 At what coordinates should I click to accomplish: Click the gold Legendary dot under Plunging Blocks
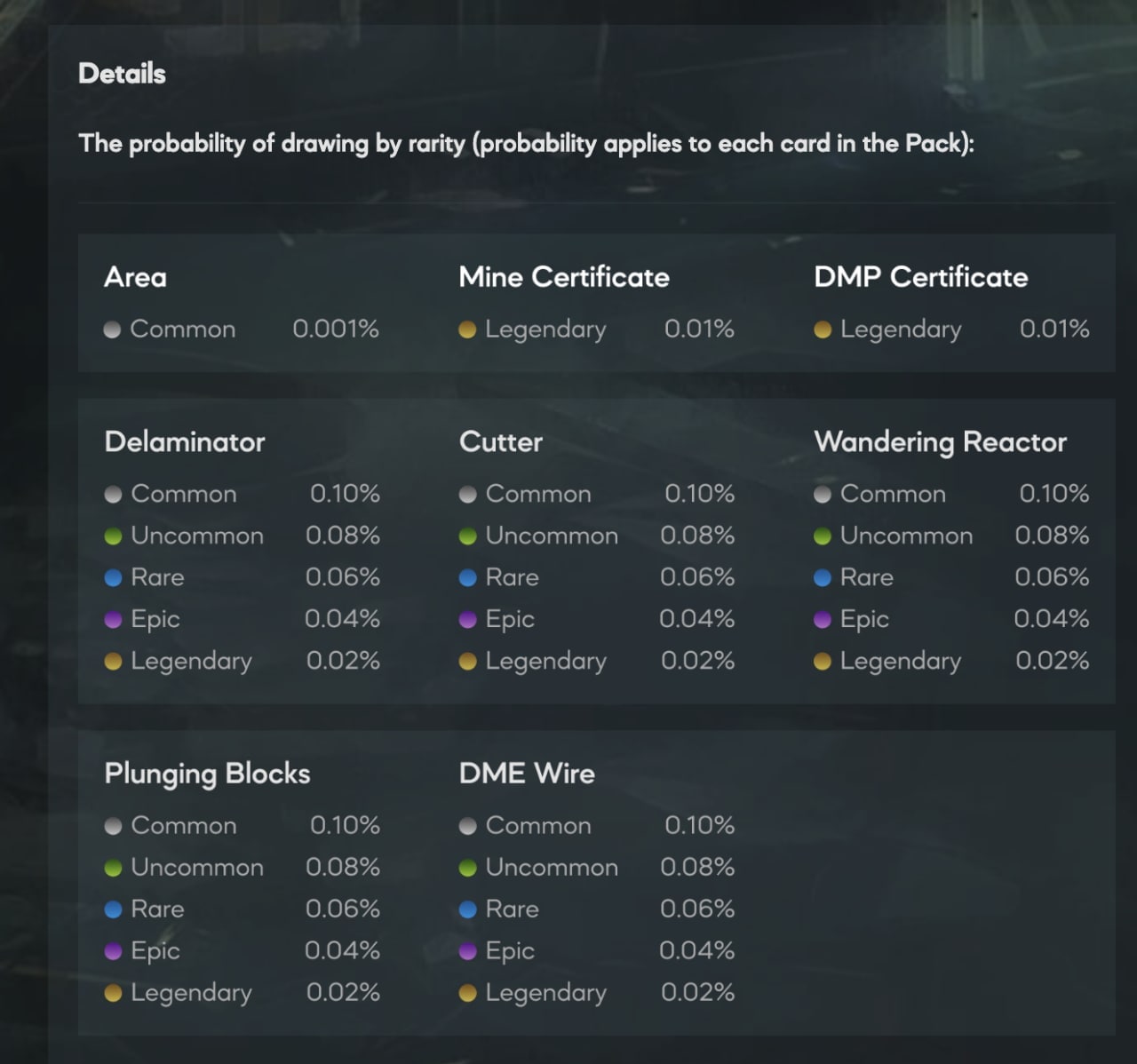coord(113,993)
